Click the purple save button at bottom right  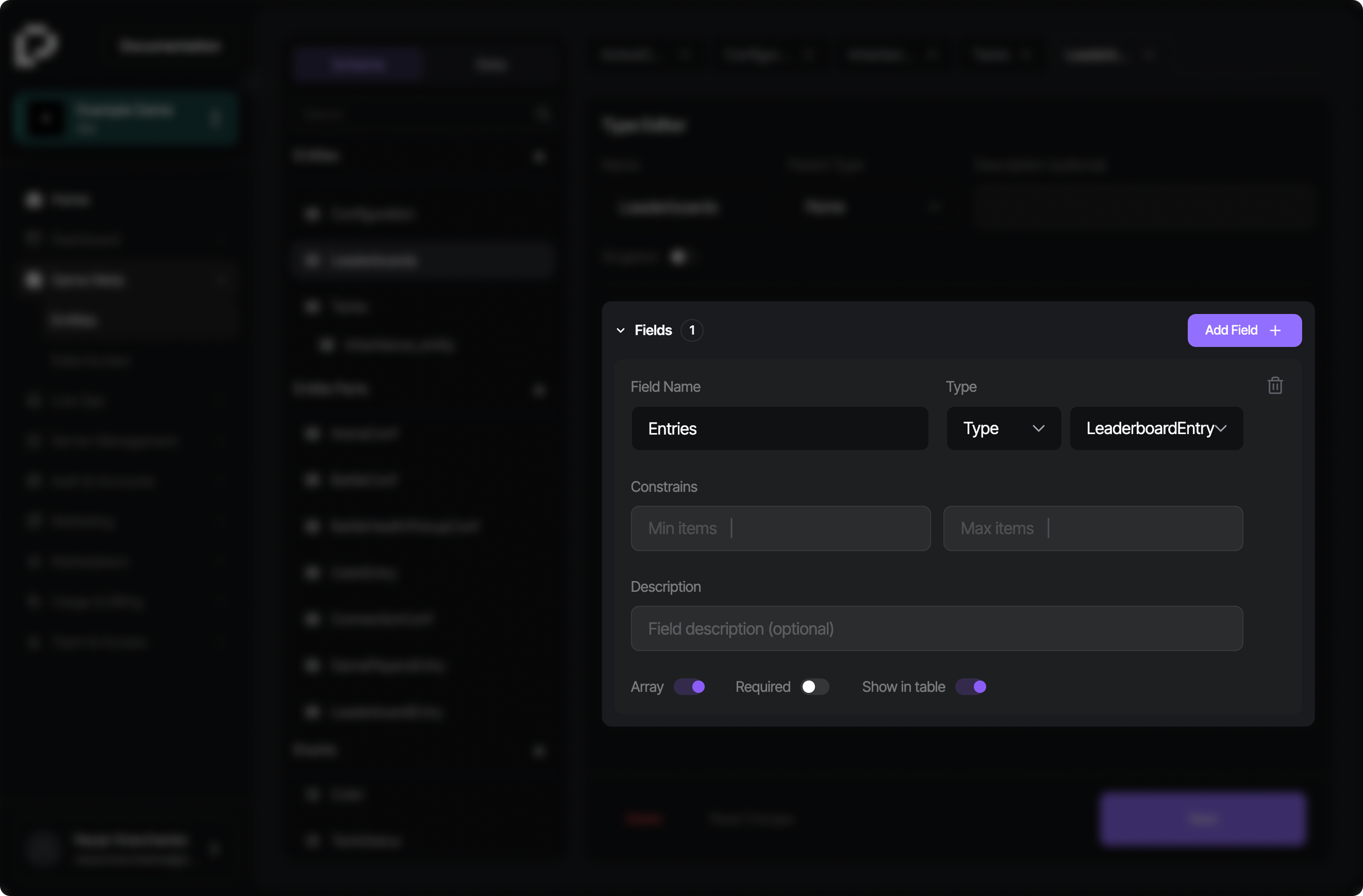click(x=1202, y=819)
